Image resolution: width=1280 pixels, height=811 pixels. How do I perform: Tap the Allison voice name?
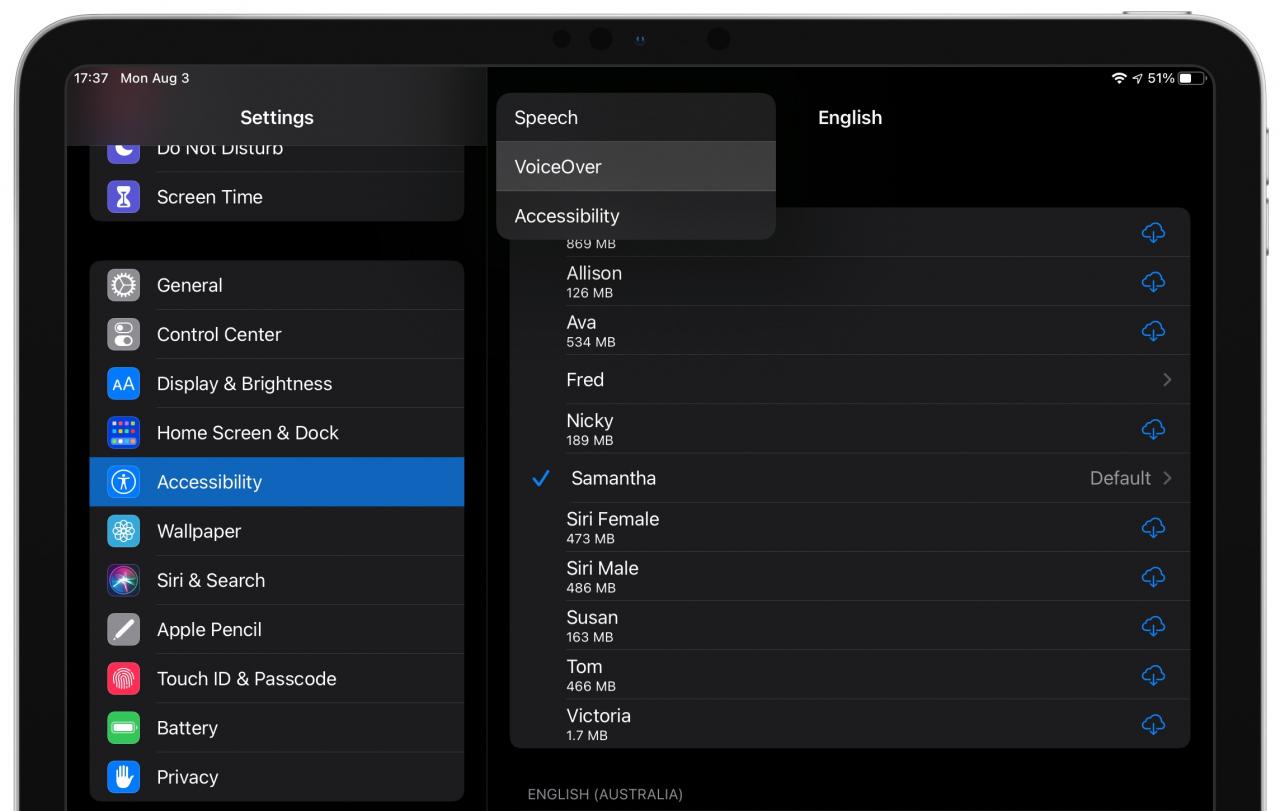(594, 273)
